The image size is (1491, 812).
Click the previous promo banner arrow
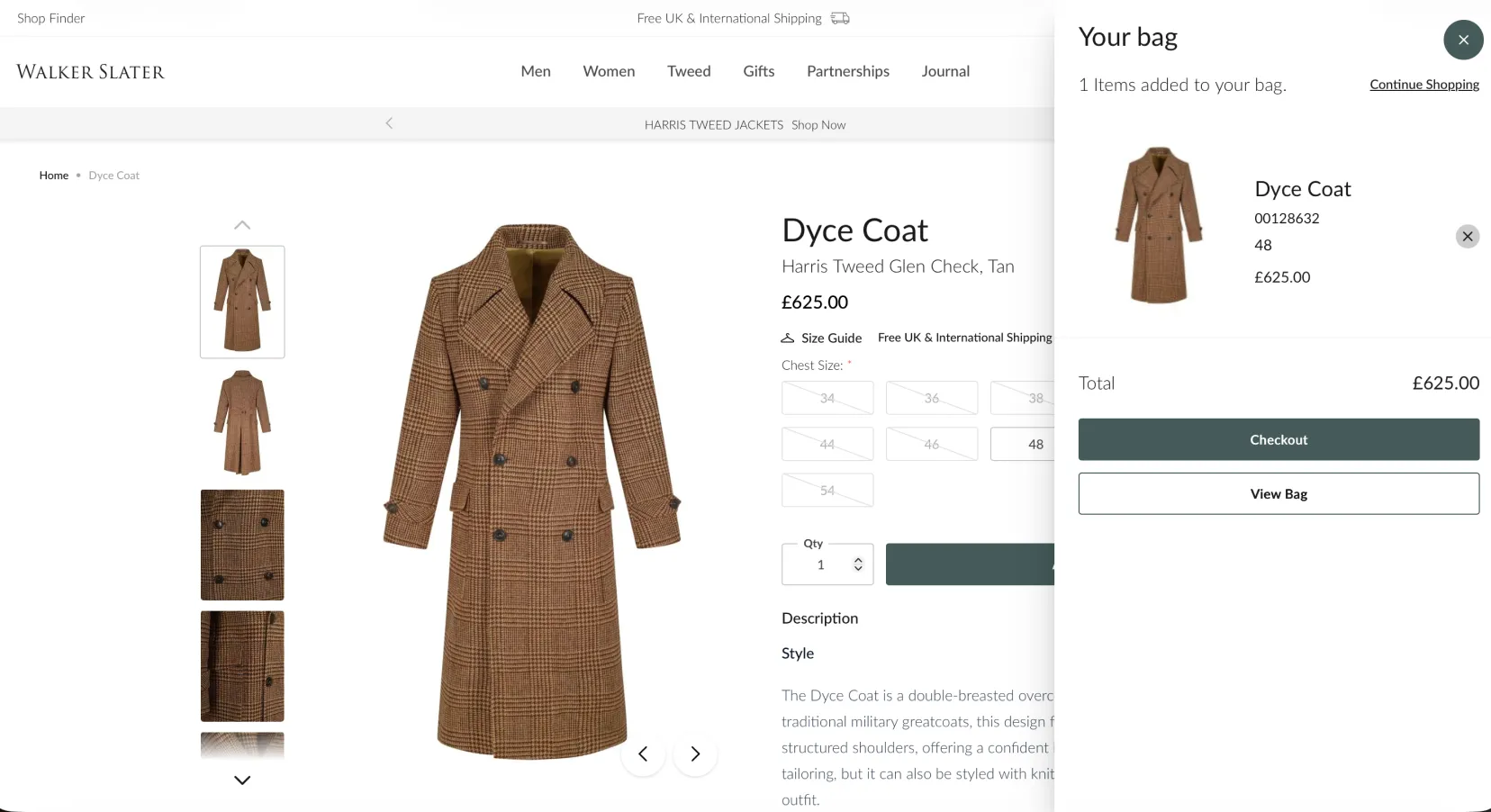coord(389,123)
